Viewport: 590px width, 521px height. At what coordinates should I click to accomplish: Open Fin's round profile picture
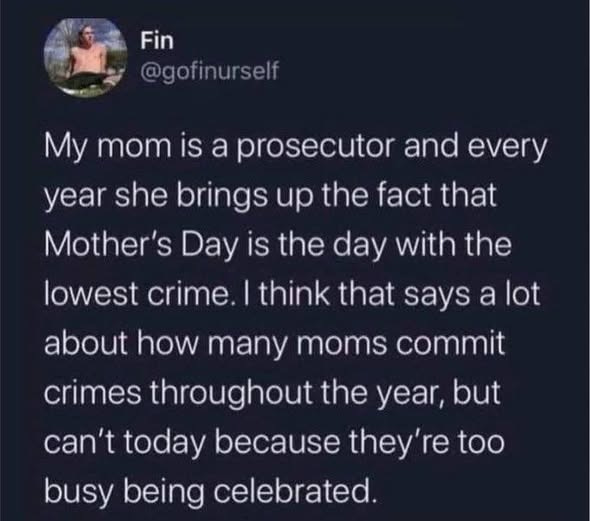[85, 57]
